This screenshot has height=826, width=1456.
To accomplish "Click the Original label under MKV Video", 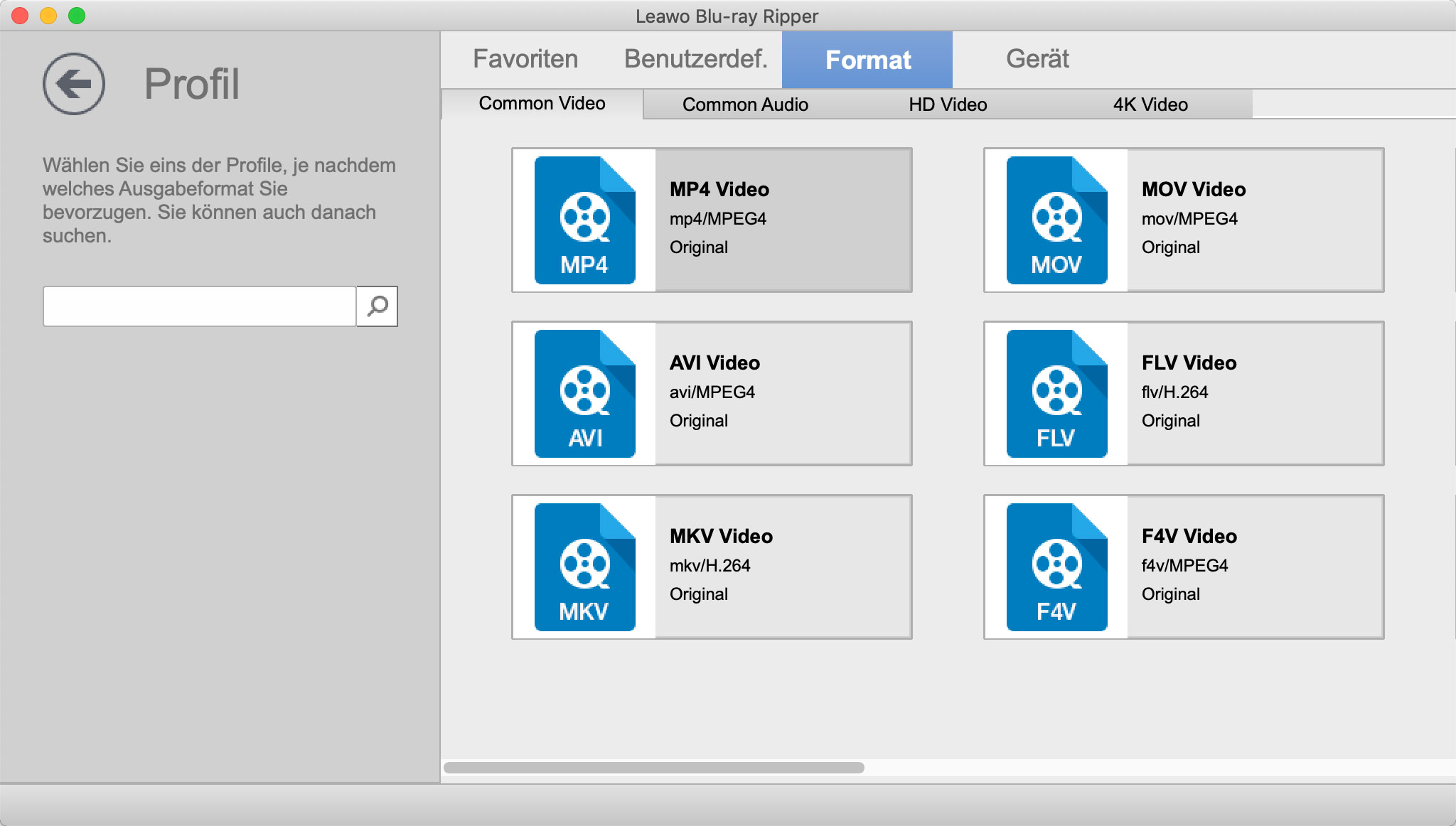I will 699,594.
